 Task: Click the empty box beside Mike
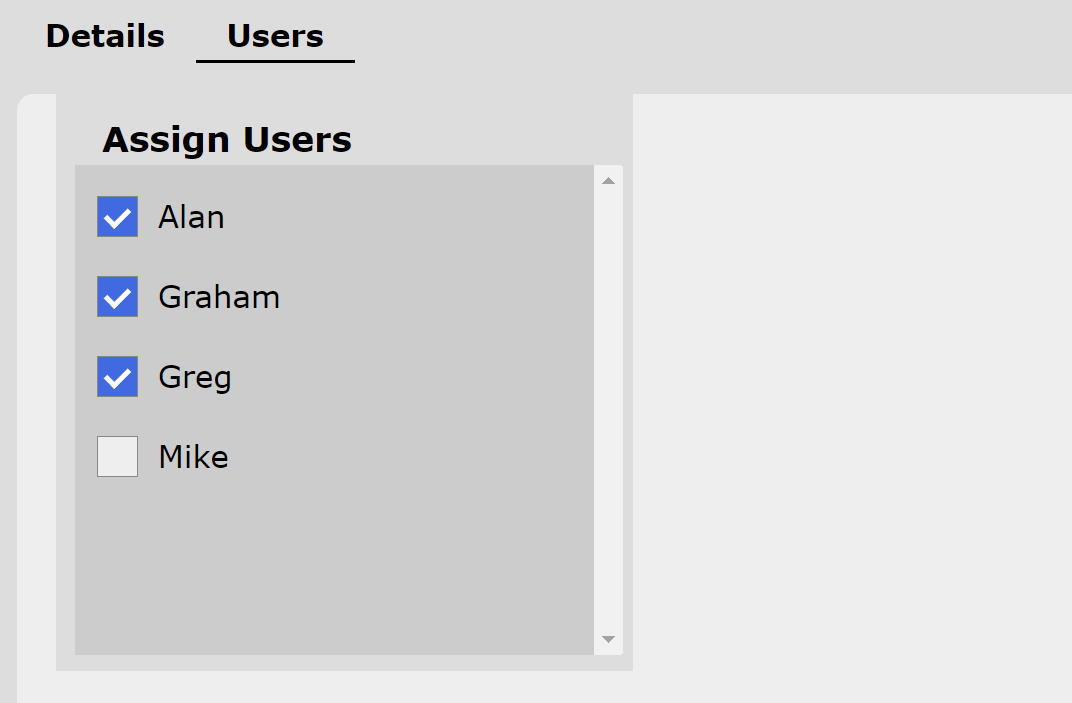point(117,457)
